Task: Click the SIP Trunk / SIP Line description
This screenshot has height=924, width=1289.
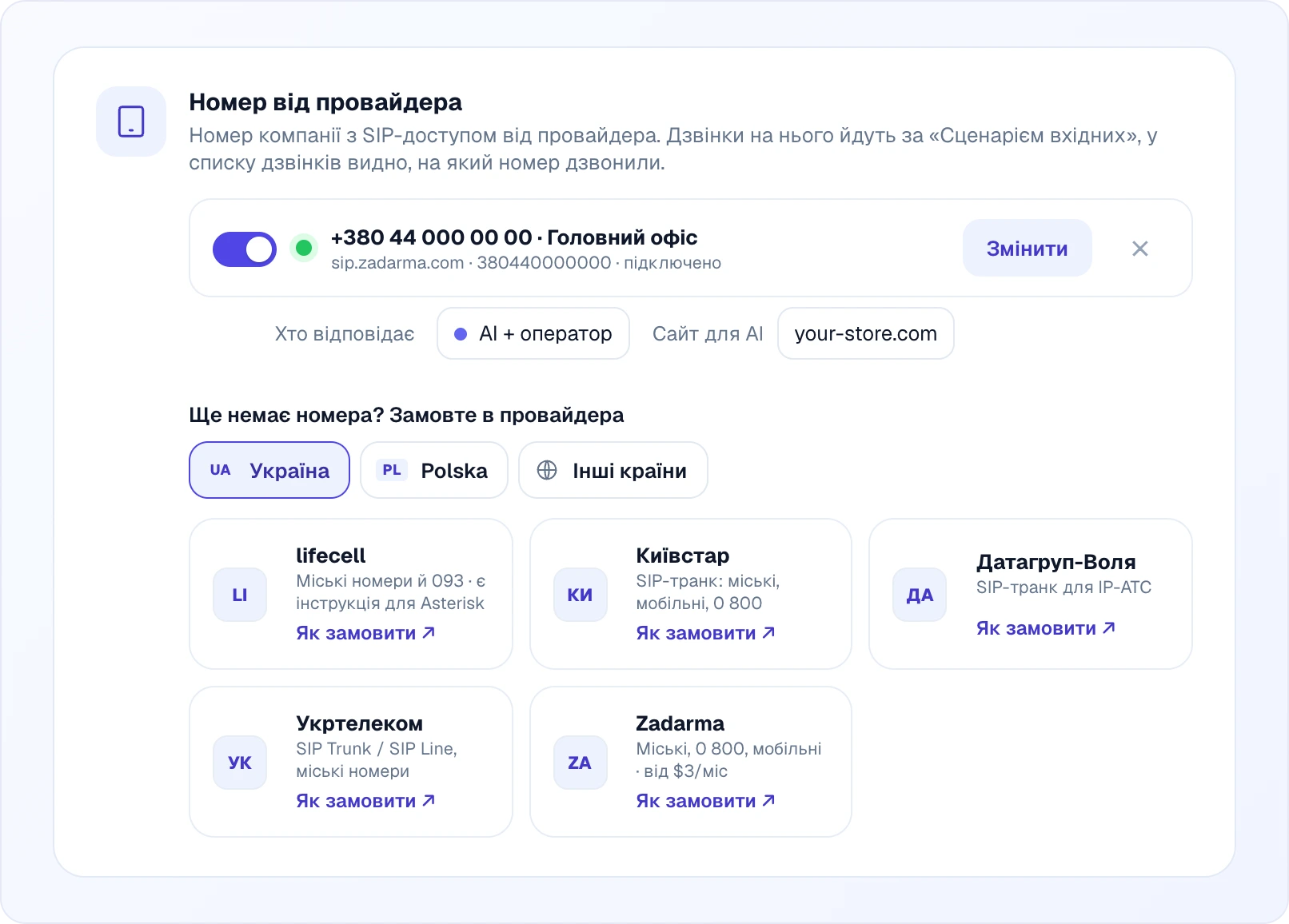Action: 376,760
